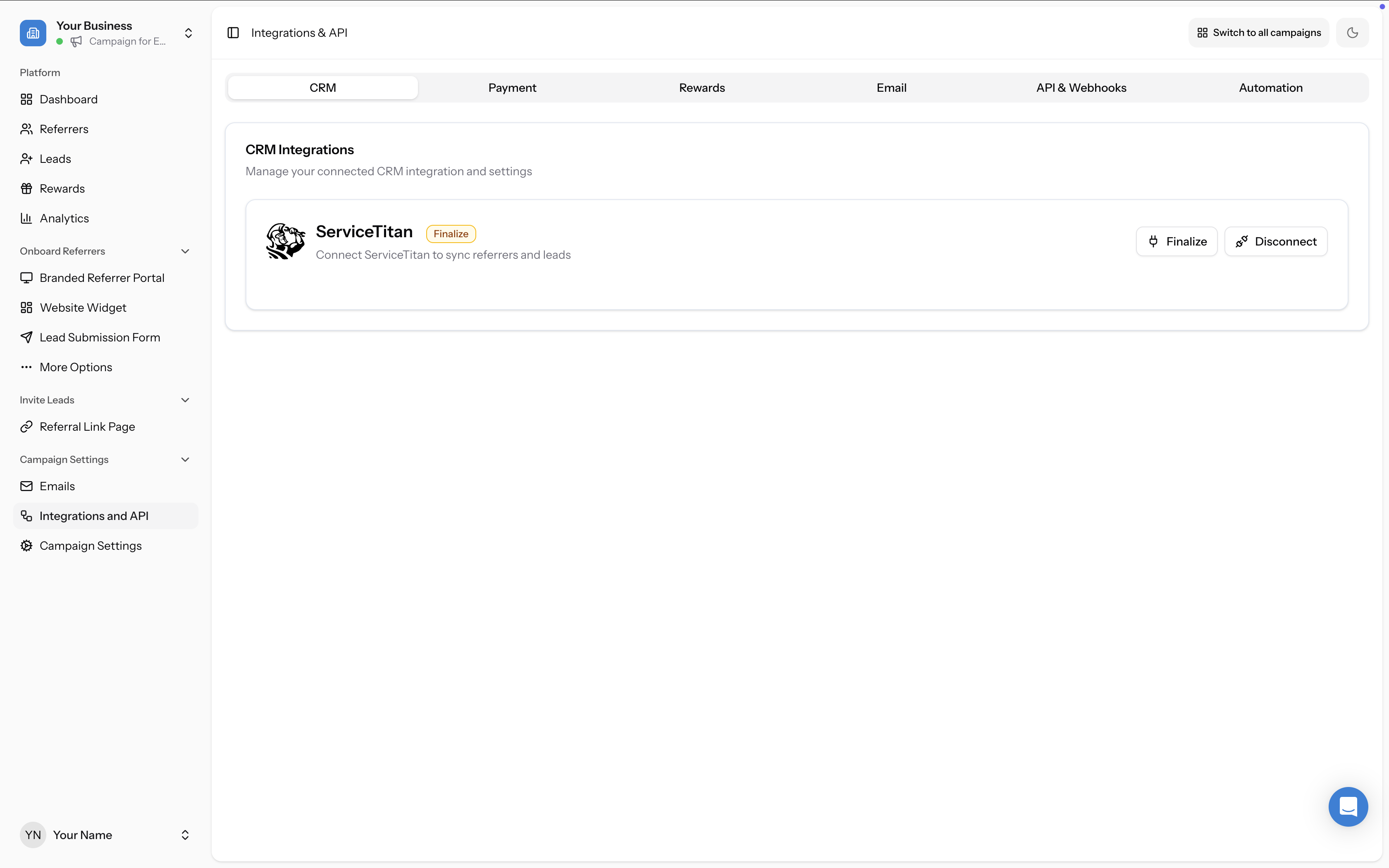Image resolution: width=1389 pixels, height=868 pixels.
Task: Toggle the sidebar panel icon near Integrations & API
Action: tap(233, 33)
